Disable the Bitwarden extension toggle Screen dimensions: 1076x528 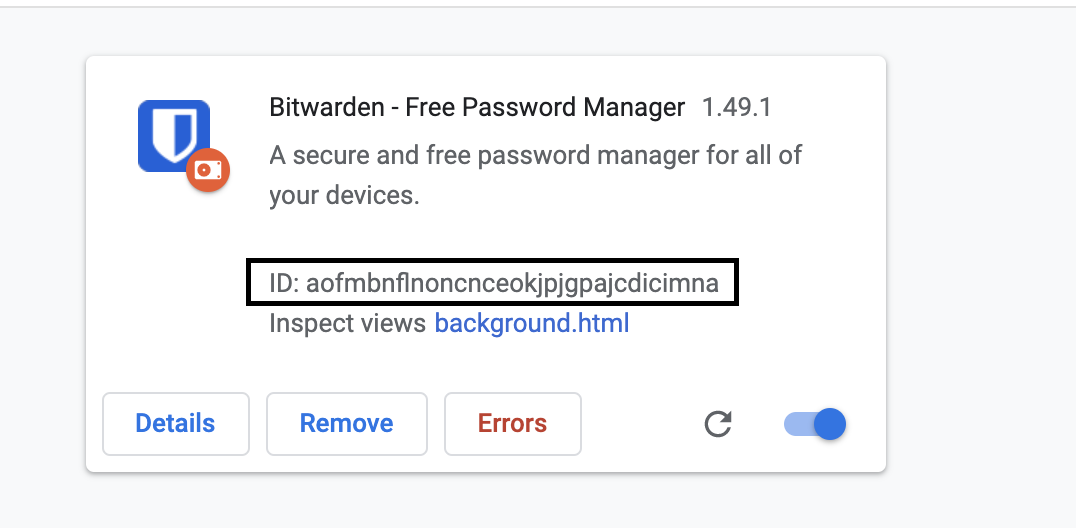816,424
